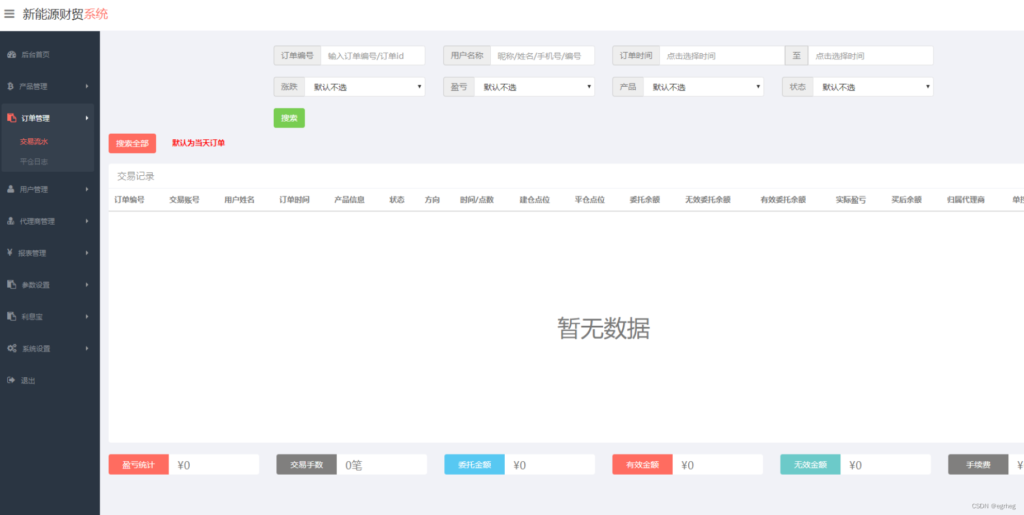Click the 新能源财贸系统 title
The image size is (1024, 515).
point(65,14)
